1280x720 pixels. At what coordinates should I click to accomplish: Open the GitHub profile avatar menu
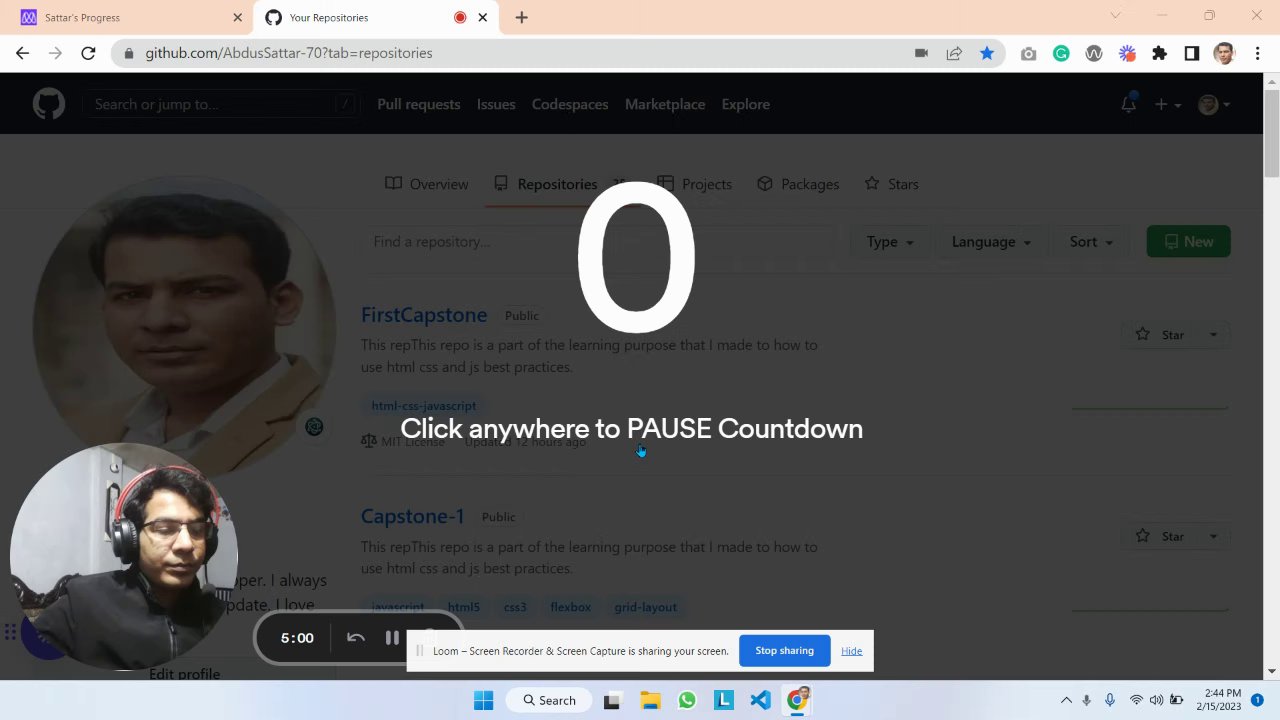(1213, 104)
